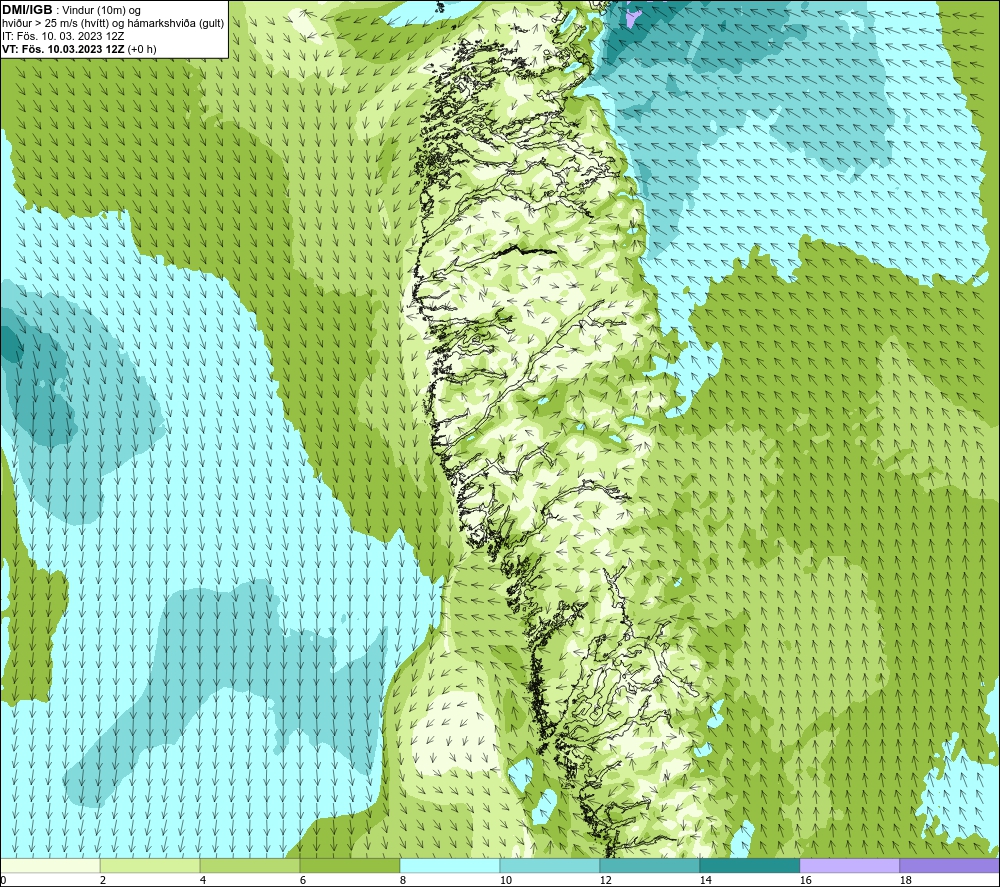1000x887 pixels.
Task: Click the medium green 4-6 m/s swatch
Action: pos(250,865)
